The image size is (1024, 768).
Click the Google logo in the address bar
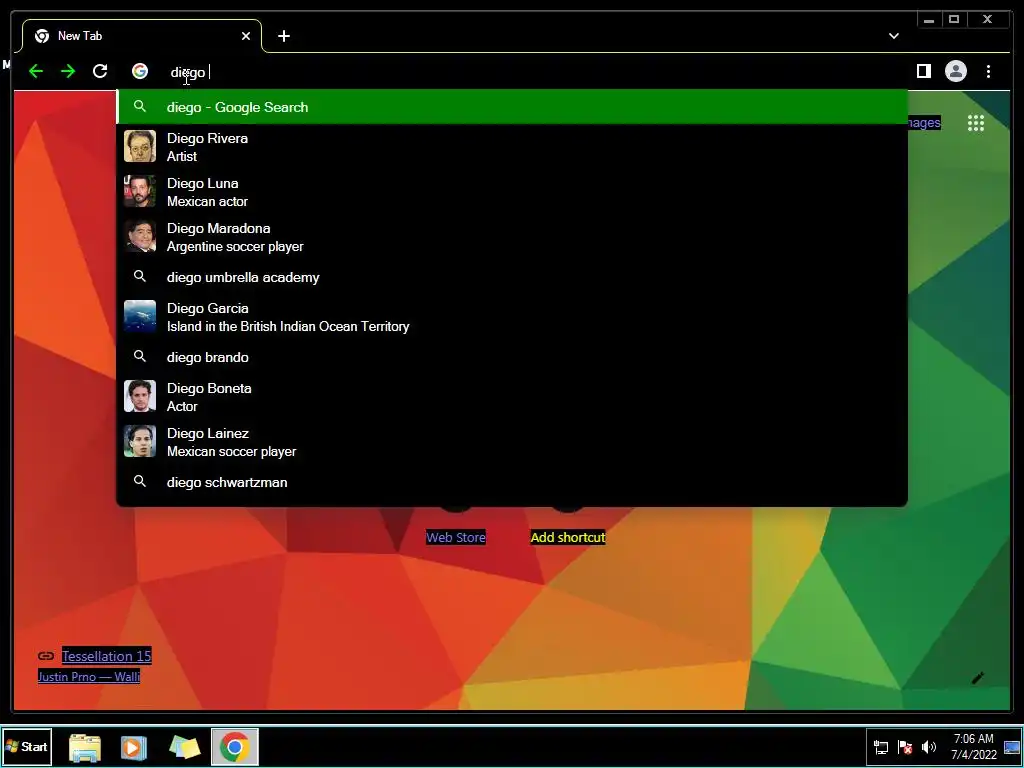[x=140, y=71]
